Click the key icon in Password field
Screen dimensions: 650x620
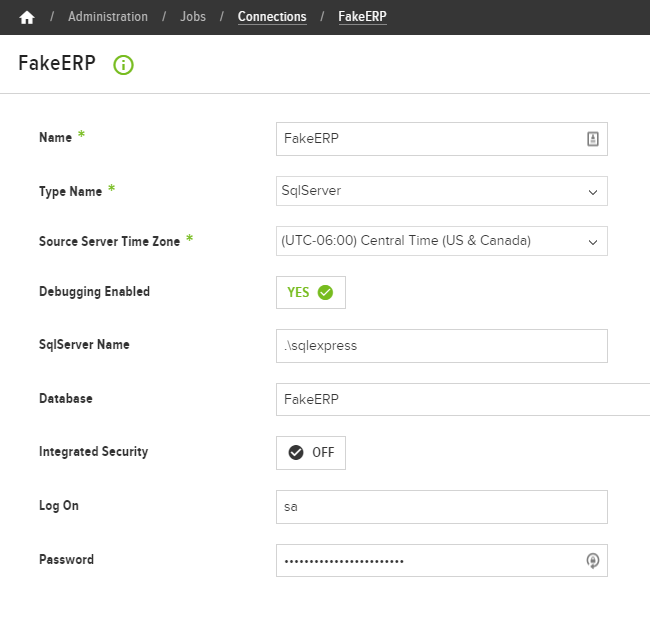[x=593, y=561]
